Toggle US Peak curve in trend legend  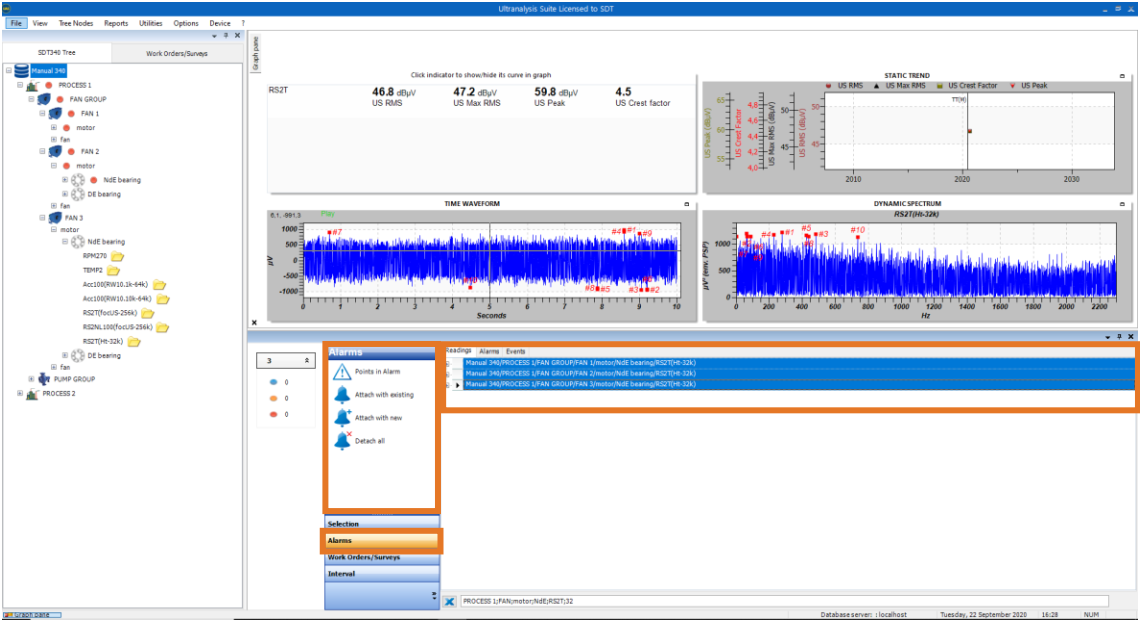click(1025, 86)
